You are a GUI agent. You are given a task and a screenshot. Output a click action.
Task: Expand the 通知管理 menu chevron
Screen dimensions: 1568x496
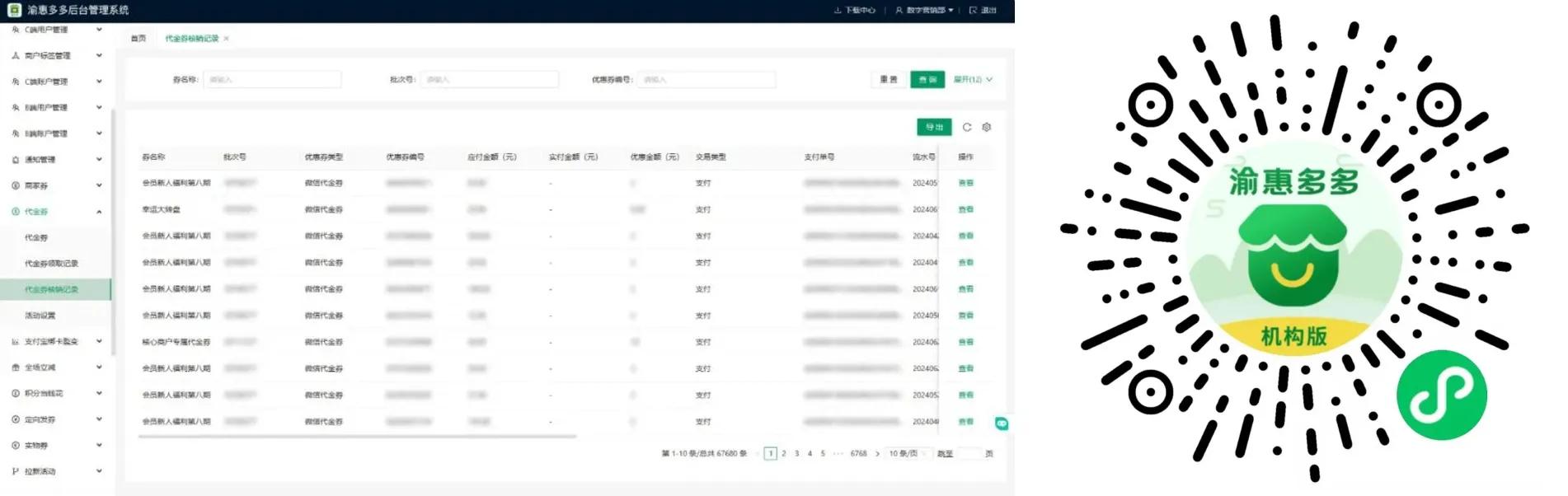99,160
